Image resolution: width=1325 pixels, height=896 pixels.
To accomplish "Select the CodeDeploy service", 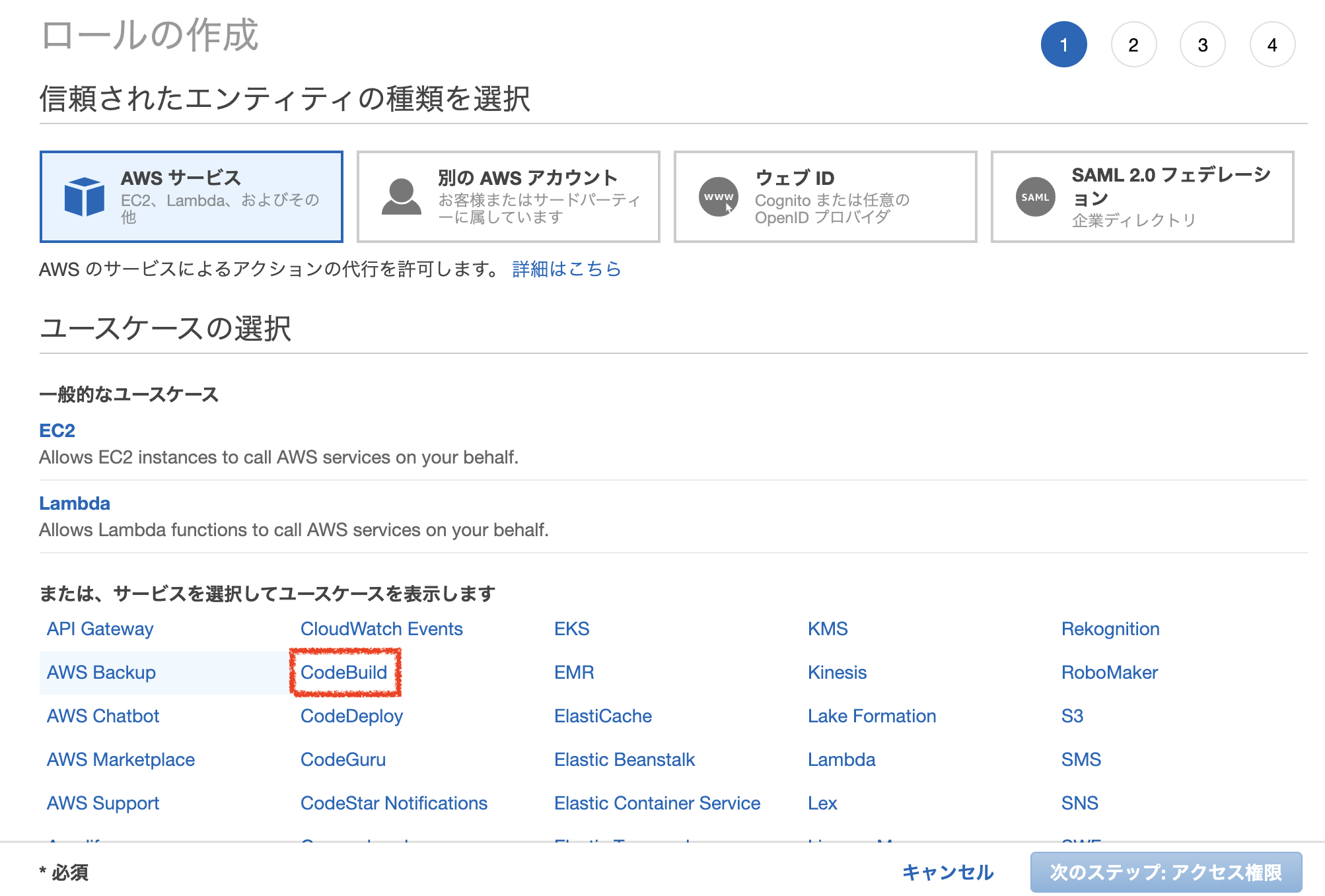I will pyautogui.click(x=352, y=716).
